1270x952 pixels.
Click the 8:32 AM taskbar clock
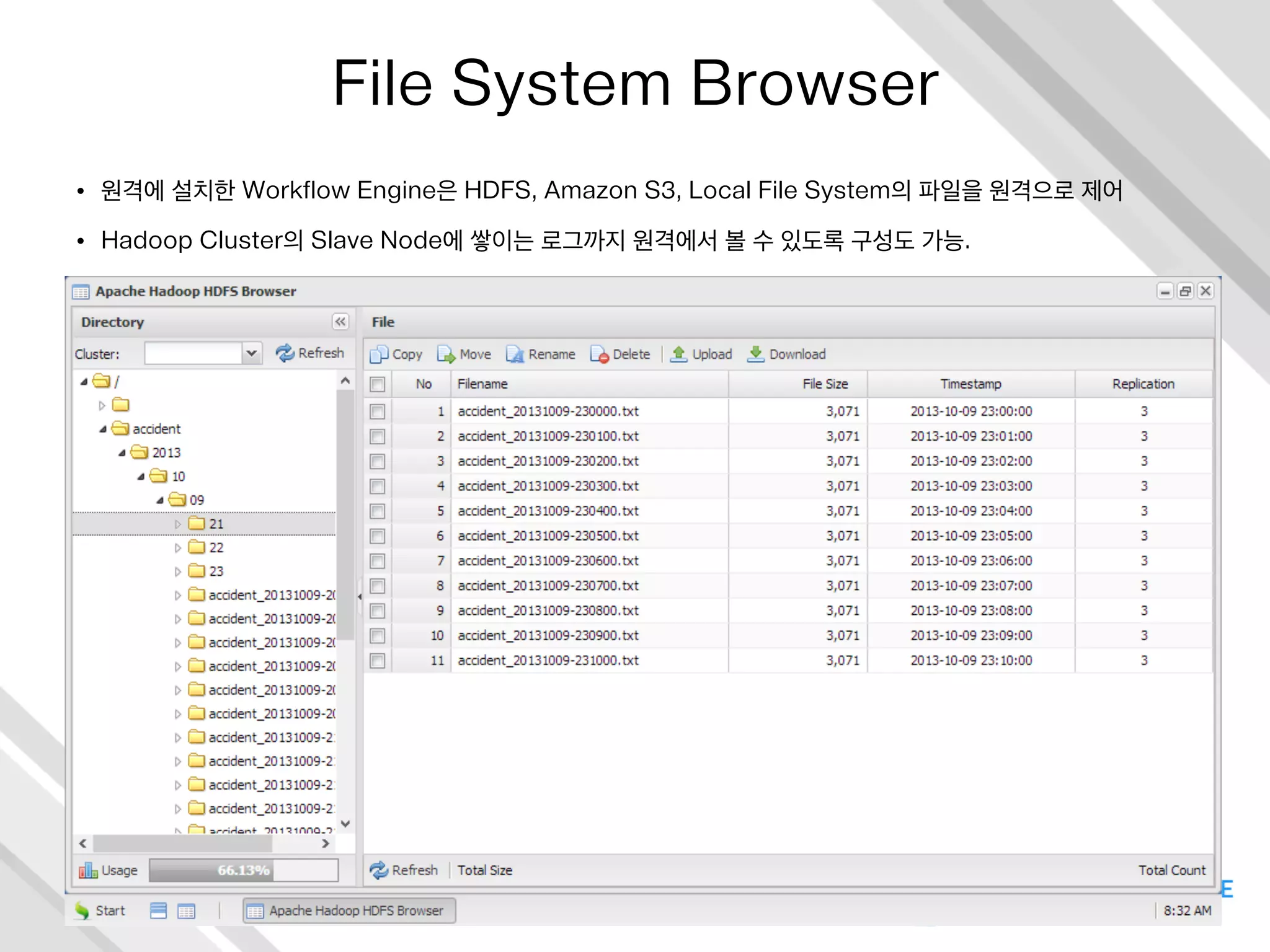(x=1187, y=910)
